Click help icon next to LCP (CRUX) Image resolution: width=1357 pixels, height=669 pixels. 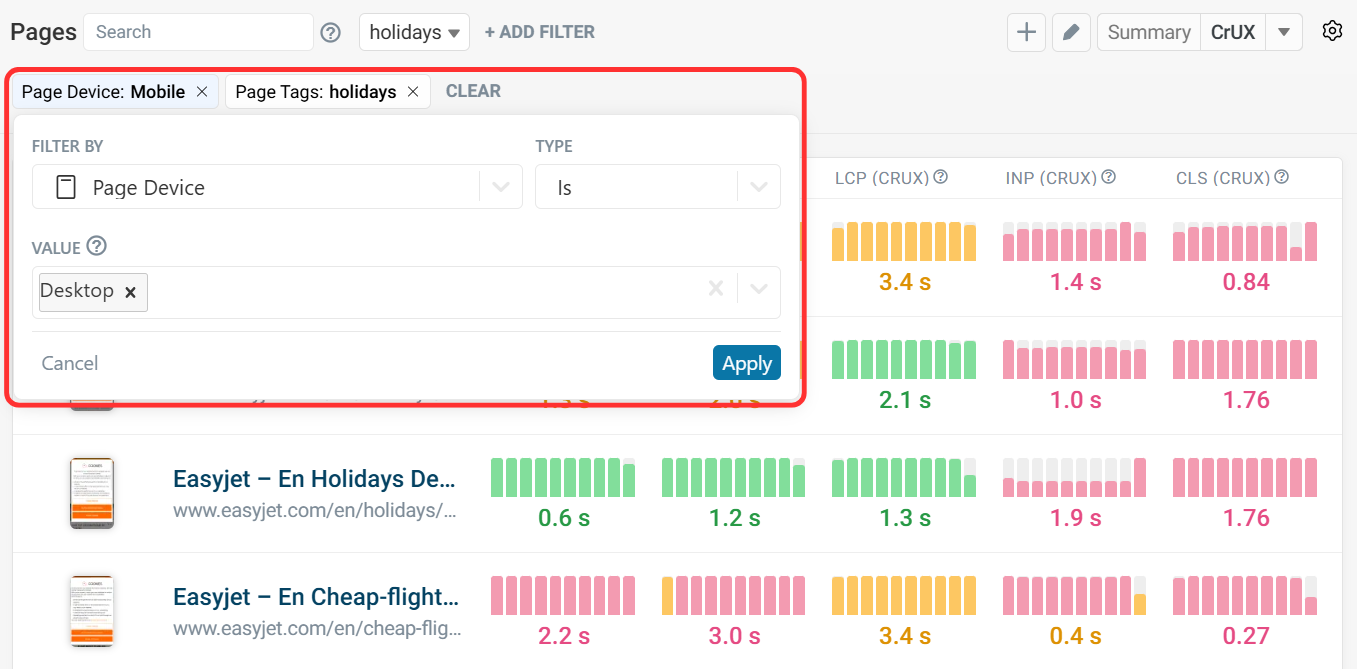940,177
